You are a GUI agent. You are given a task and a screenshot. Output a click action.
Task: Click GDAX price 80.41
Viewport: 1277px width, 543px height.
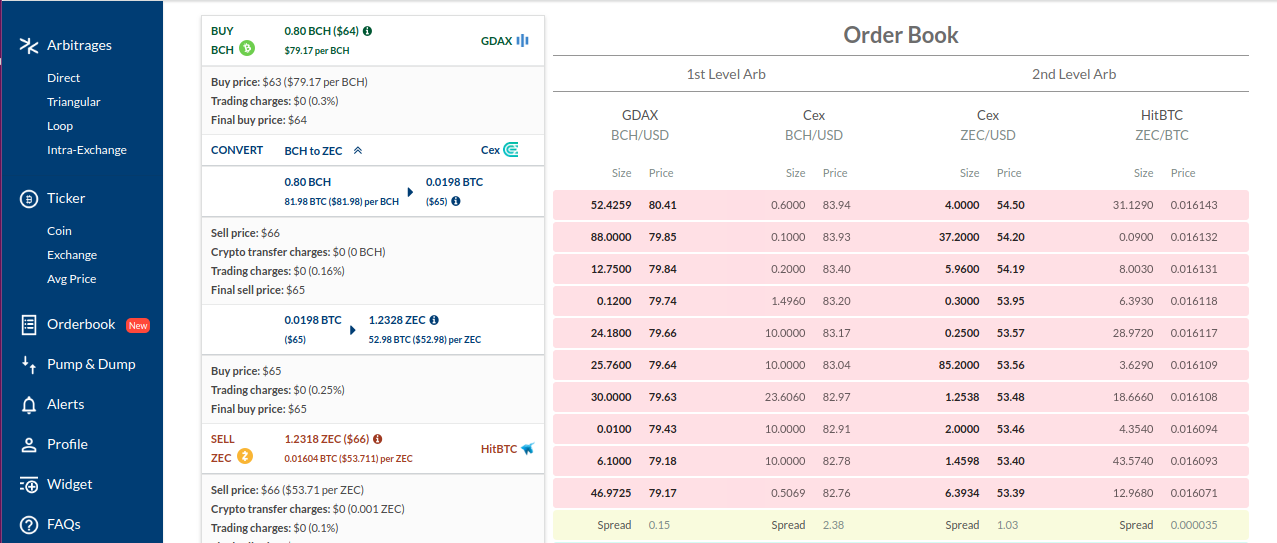[x=662, y=205]
